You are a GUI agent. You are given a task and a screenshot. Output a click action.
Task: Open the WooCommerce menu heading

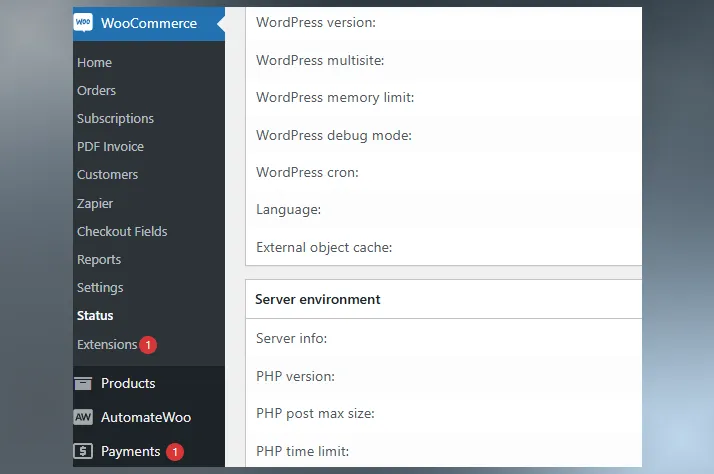tap(149, 23)
